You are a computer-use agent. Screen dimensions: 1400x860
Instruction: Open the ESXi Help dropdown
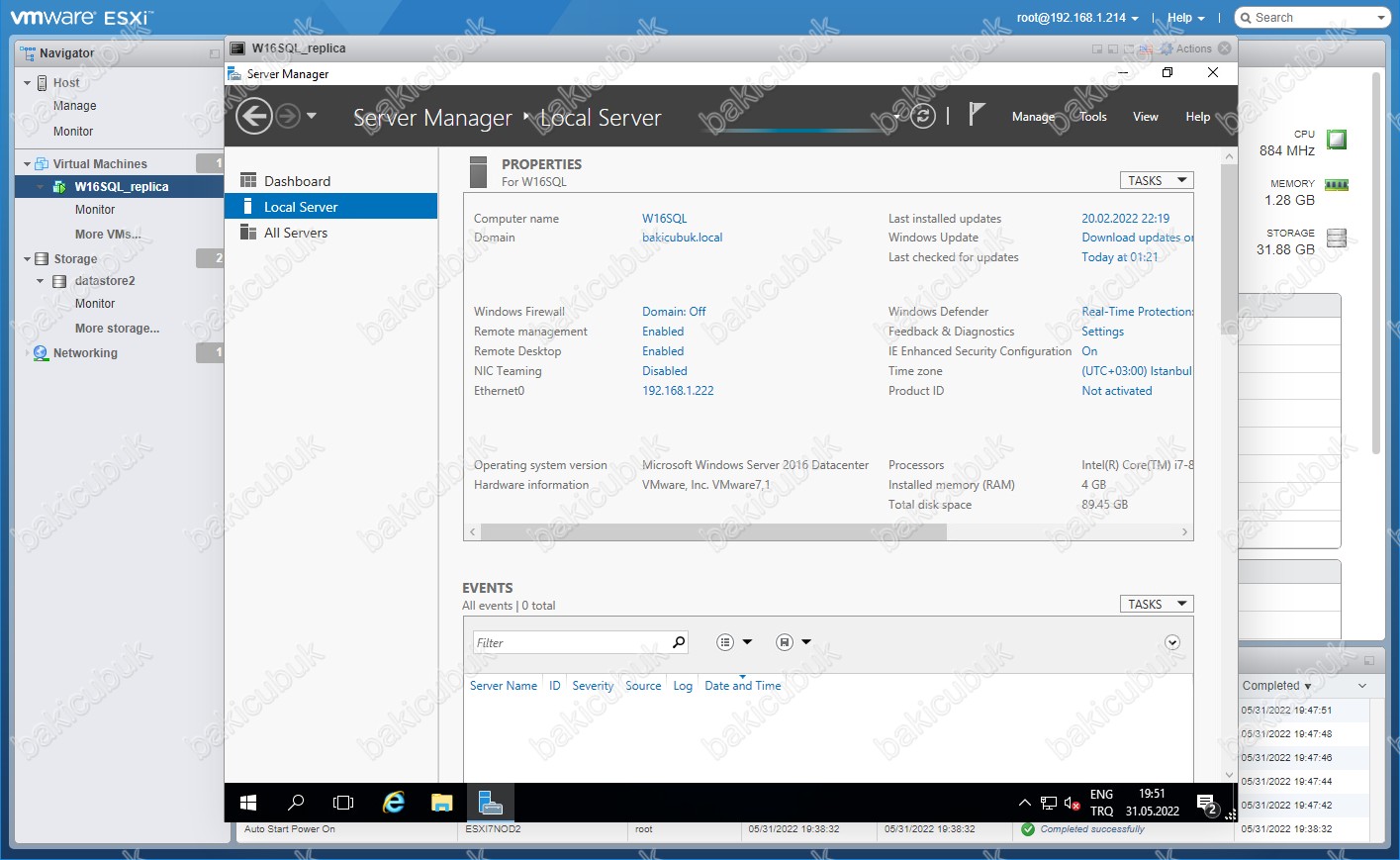(1185, 18)
